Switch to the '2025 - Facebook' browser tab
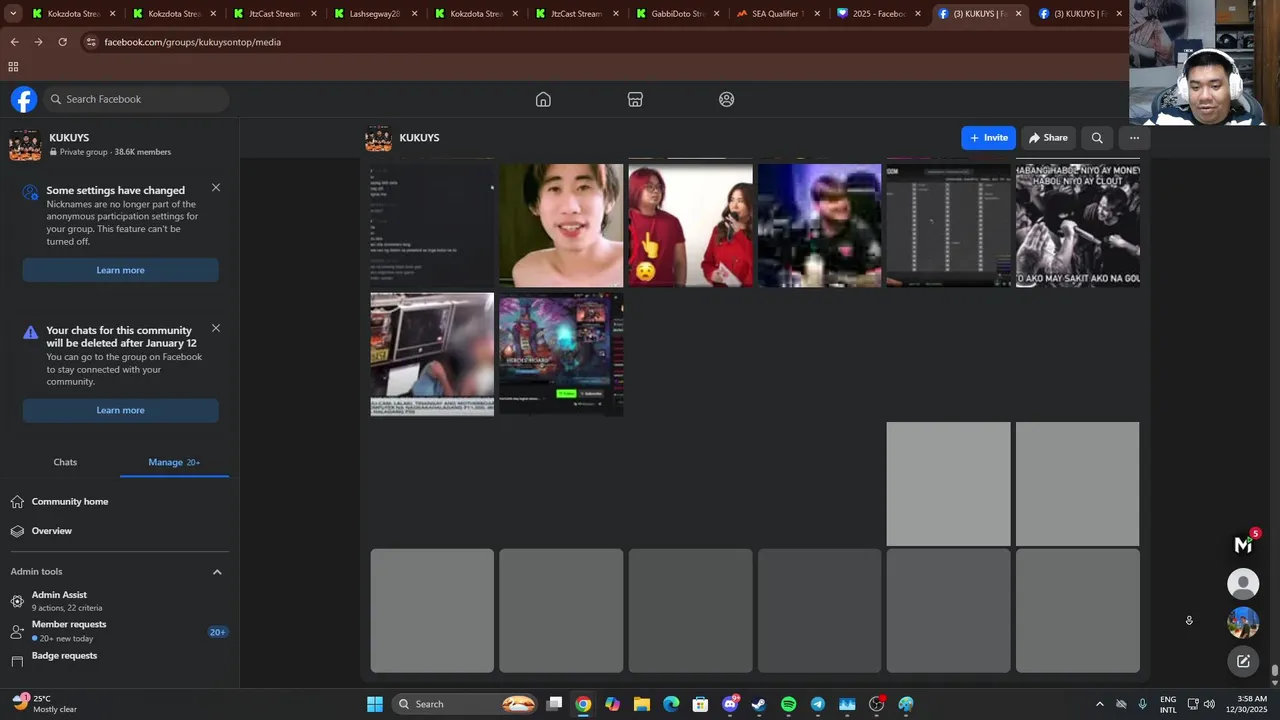Image resolution: width=1280 pixels, height=720 pixels. pos(879,14)
